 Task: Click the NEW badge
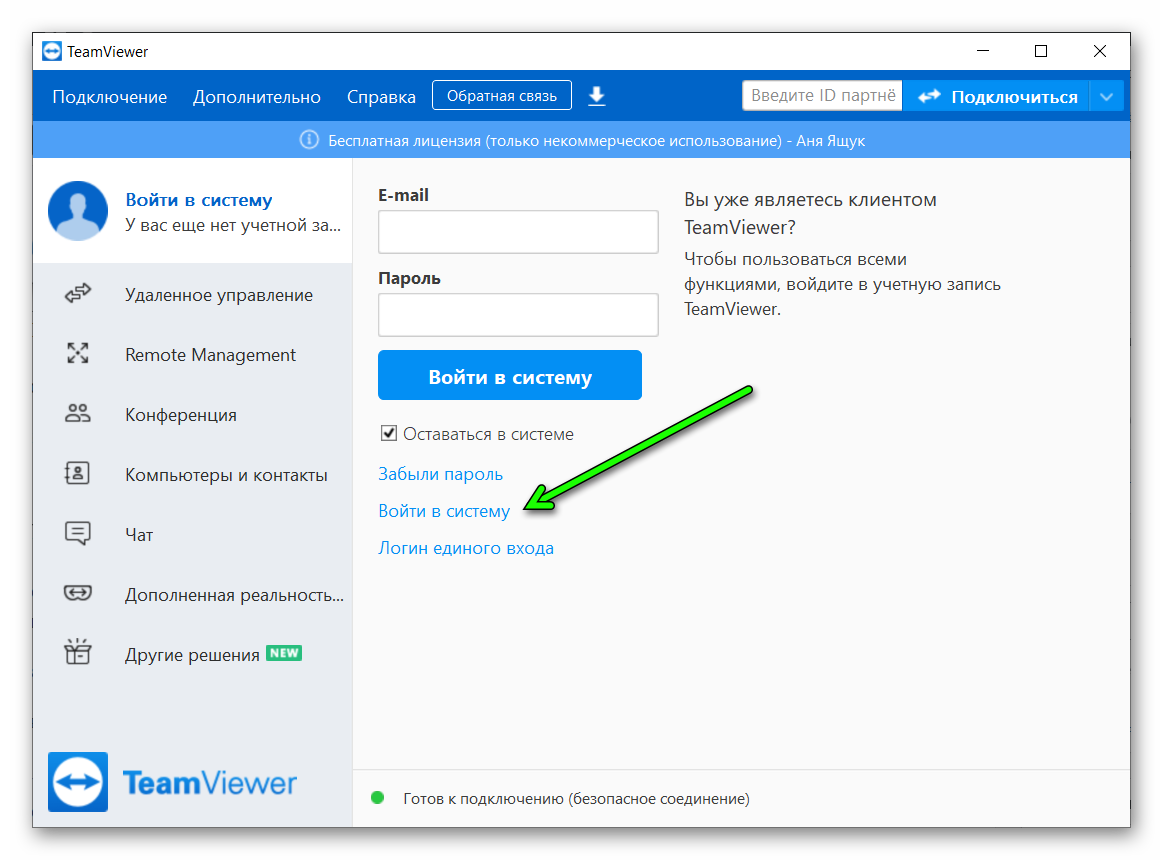(x=284, y=653)
